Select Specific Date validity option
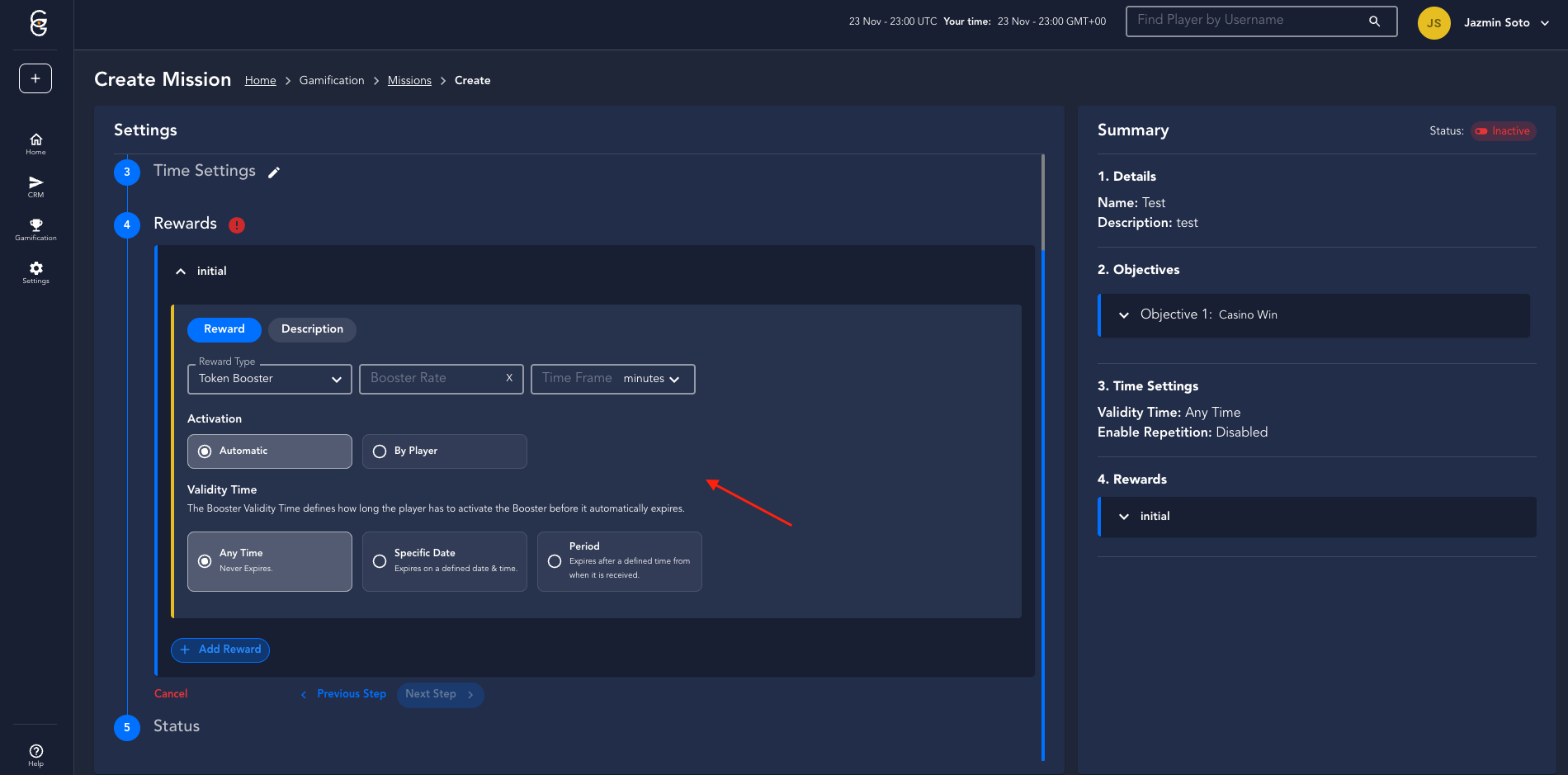This screenshot has width=1568, height=775. [x=444, y=561]
